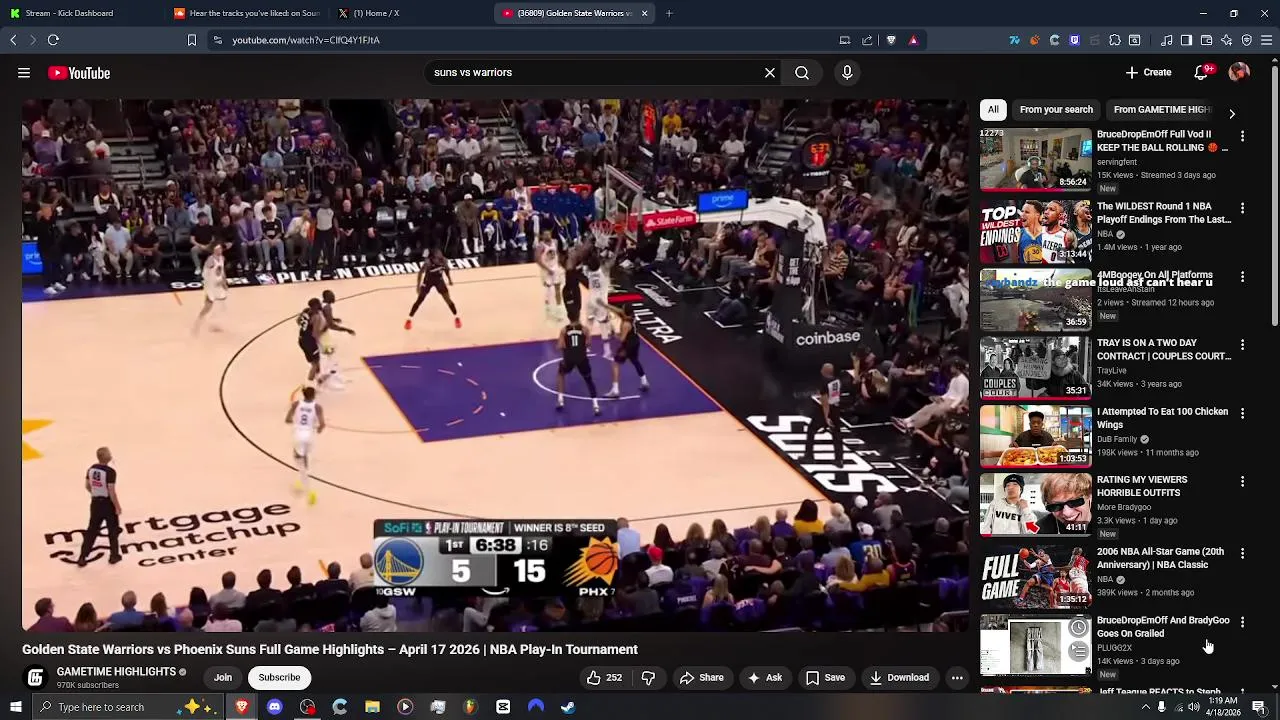Switch to the SoundCloud liked tracks tab
The image size is (1280, 720).
(246, 13)
